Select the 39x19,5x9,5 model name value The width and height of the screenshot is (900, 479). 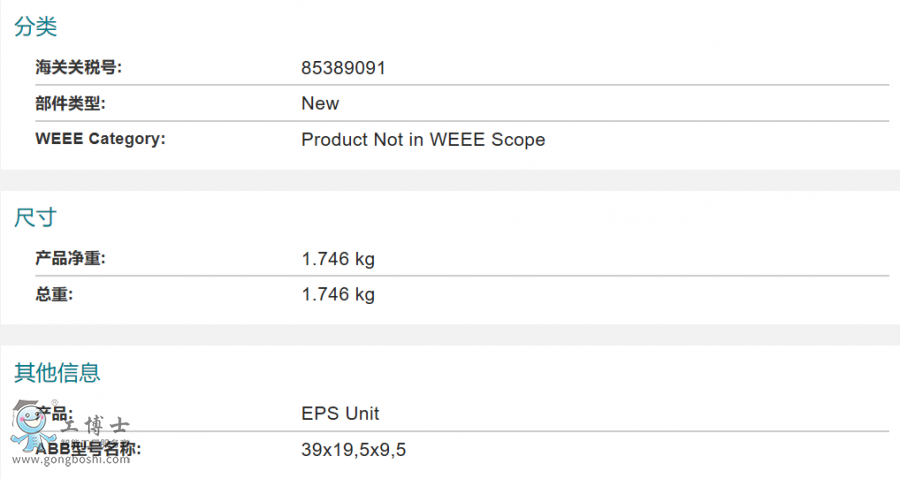coord(353,449)
